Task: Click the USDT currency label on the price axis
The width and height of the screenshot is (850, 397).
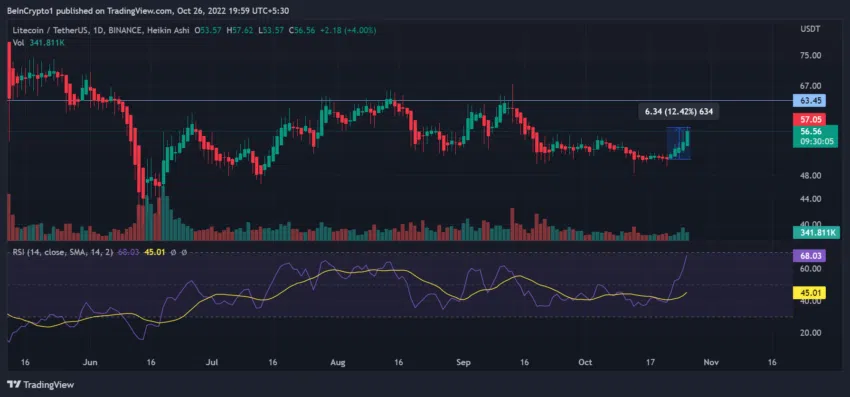Action: (x=810, y=28)
